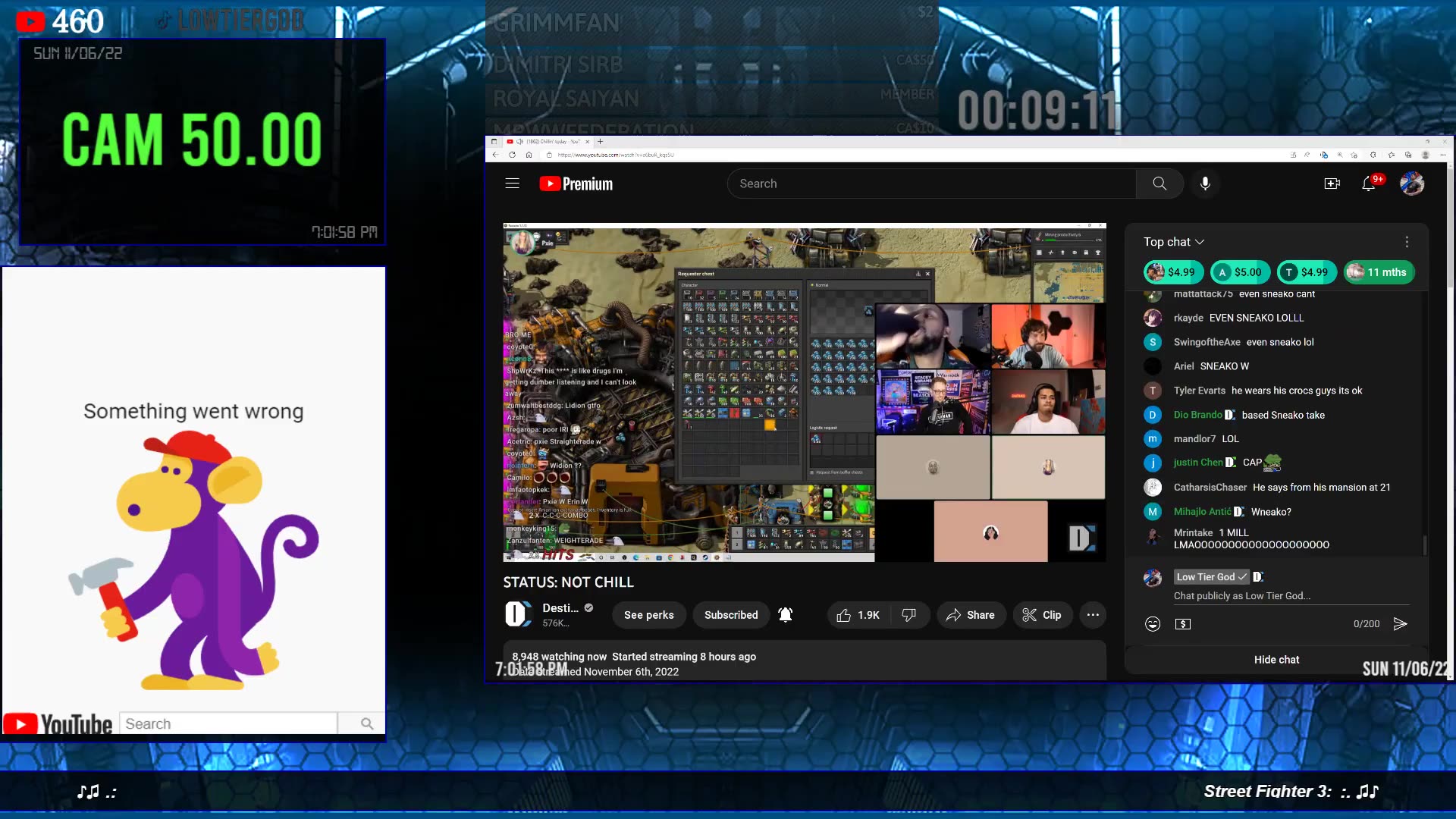Toggle the channel notification bell
This screenshot has width=1456, height=819.
786,615
